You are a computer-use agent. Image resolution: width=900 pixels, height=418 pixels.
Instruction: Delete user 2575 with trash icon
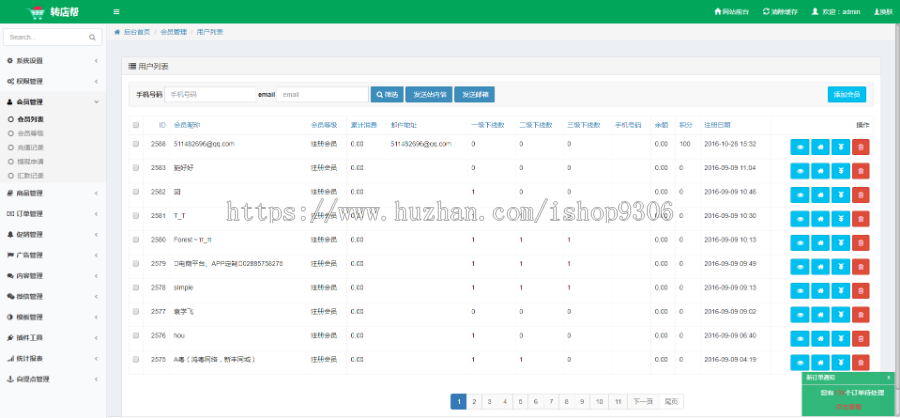tap(860, 362)
